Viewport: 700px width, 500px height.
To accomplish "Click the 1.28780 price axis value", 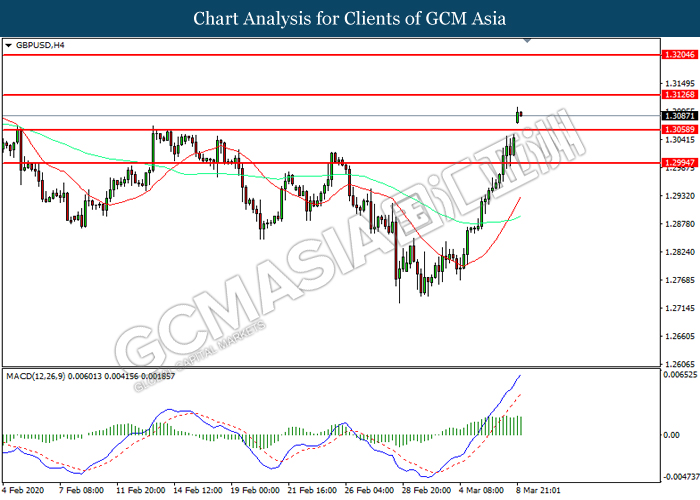I will (680, 224).
